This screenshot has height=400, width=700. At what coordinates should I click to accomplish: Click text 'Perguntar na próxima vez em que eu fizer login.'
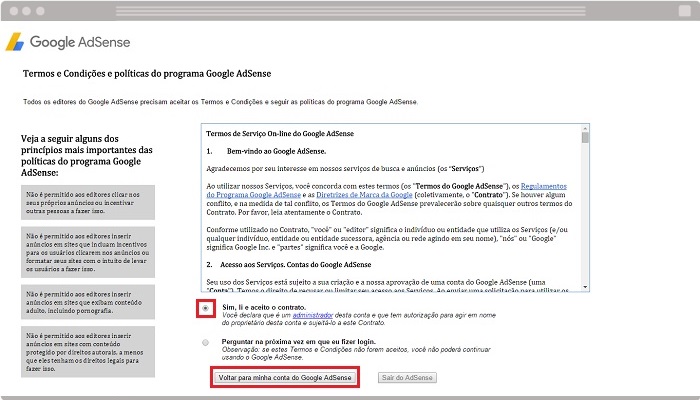[299, 342]
